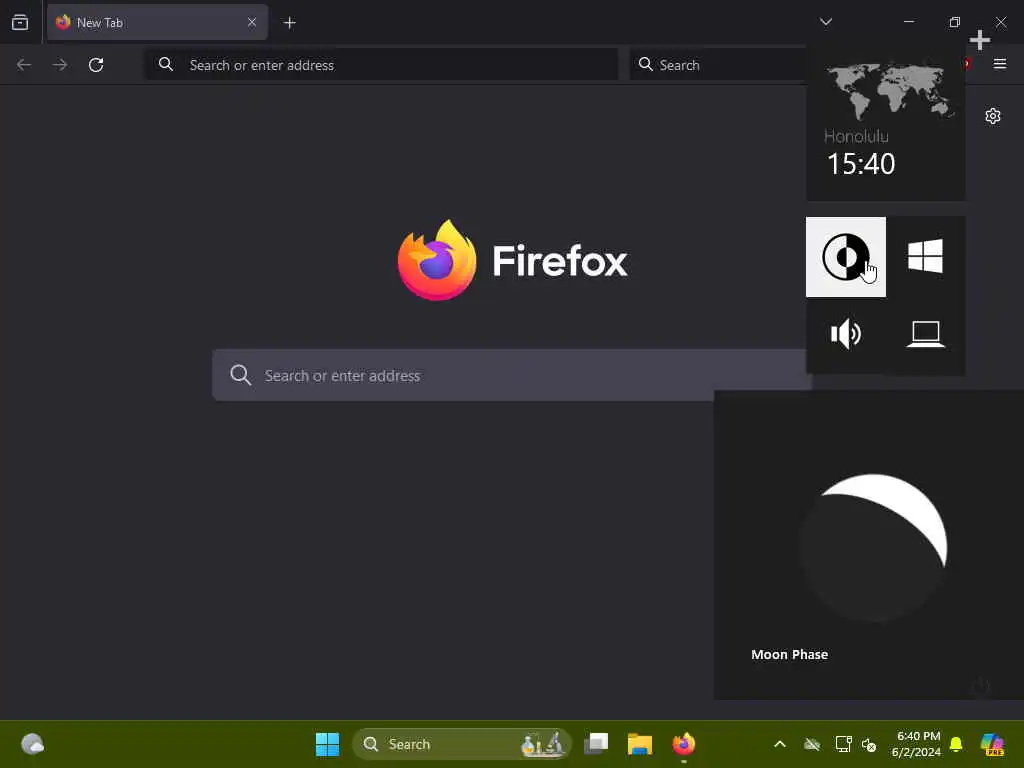Click the network display tray icon
Viewport: 1024px width, 768px height.
coord(843,744)
